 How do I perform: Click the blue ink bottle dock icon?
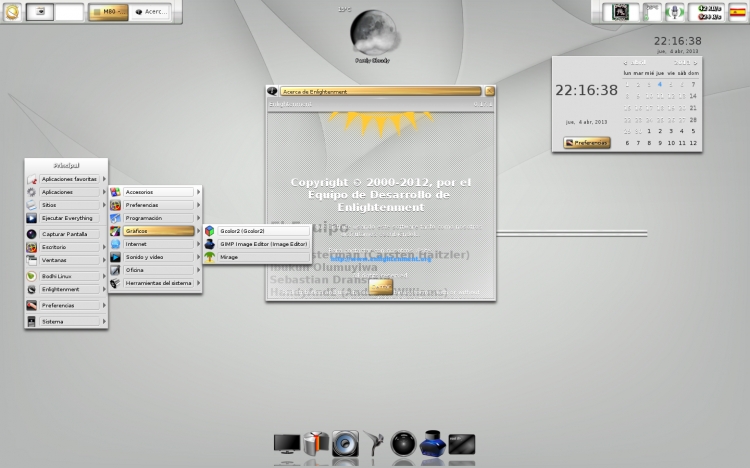[x=433, y=443]
